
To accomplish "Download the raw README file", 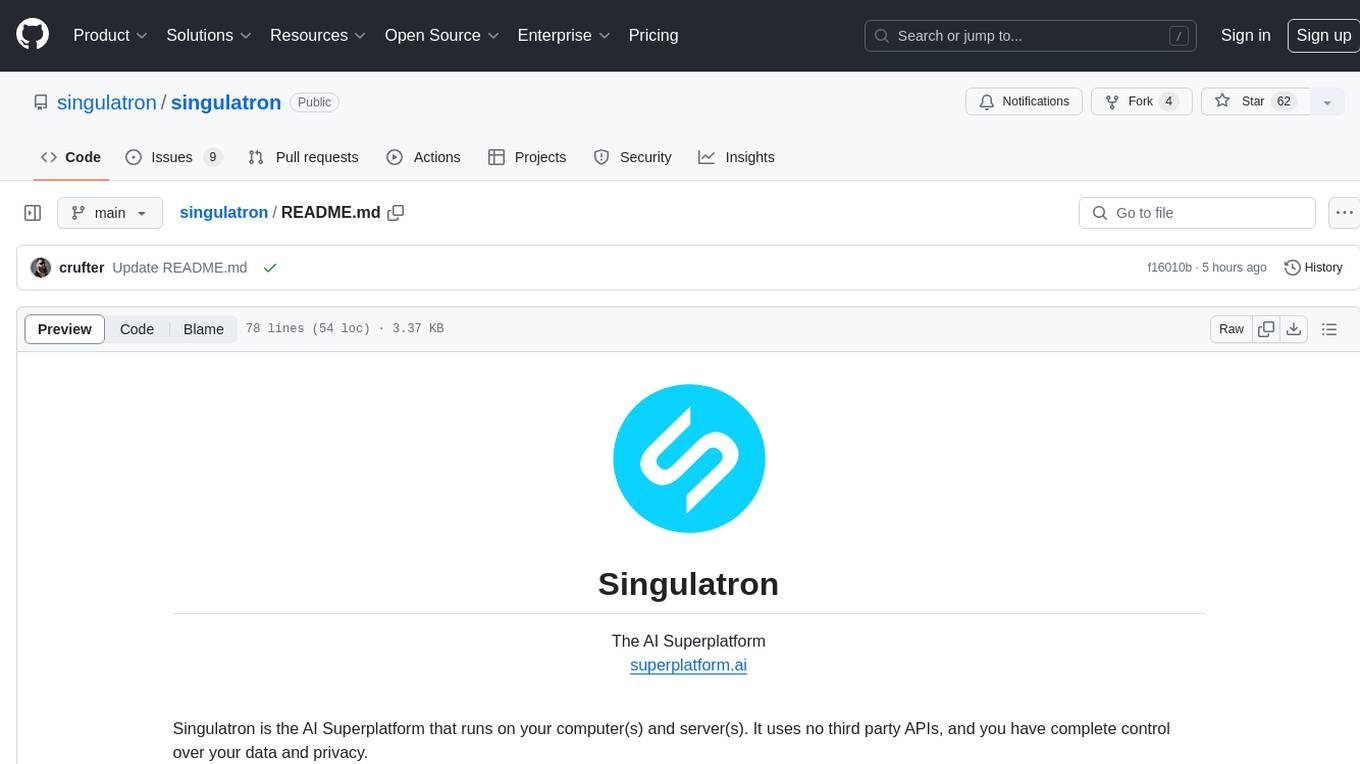I will pyautogui.click(x=1294, y=329).
